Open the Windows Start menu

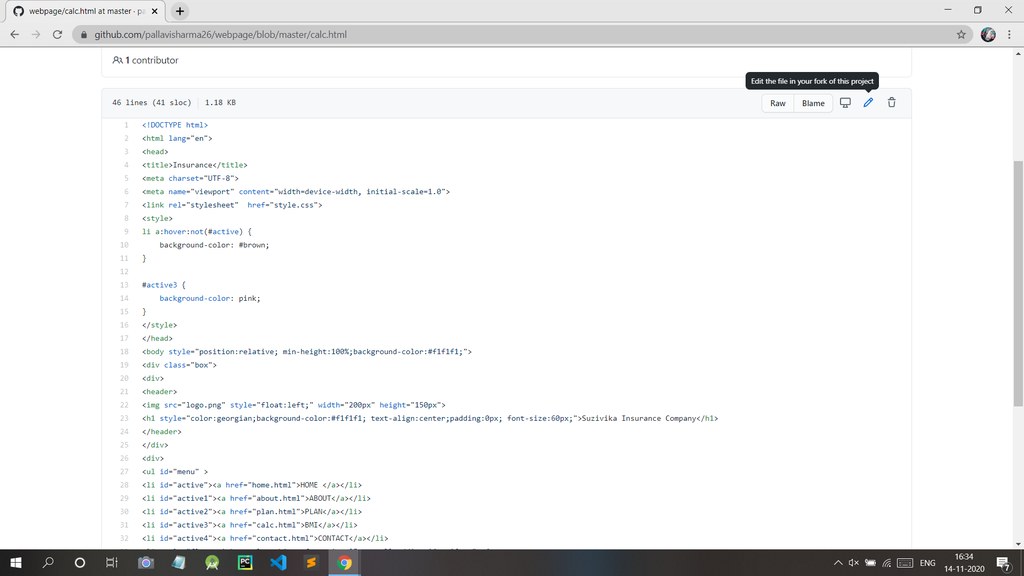point(16,562)
